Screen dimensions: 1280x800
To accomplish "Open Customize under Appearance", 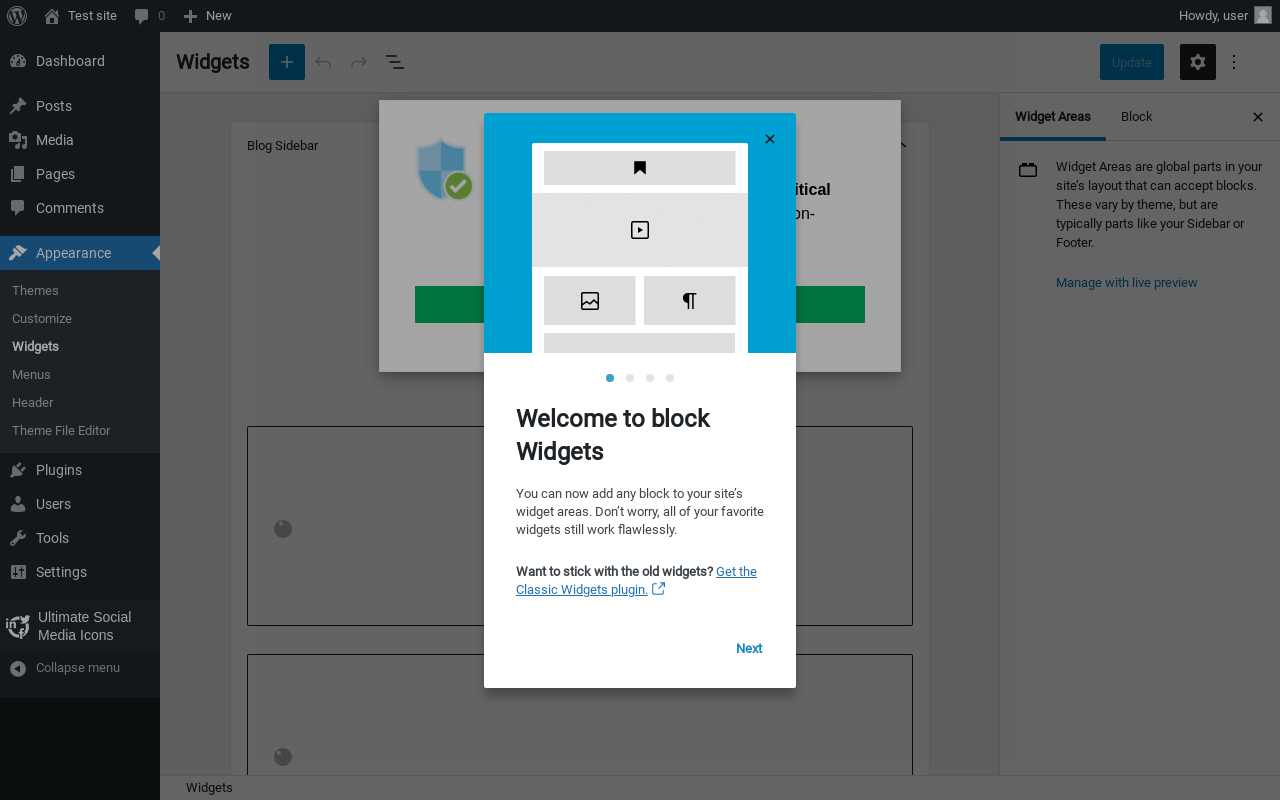I will coord(42,319).
